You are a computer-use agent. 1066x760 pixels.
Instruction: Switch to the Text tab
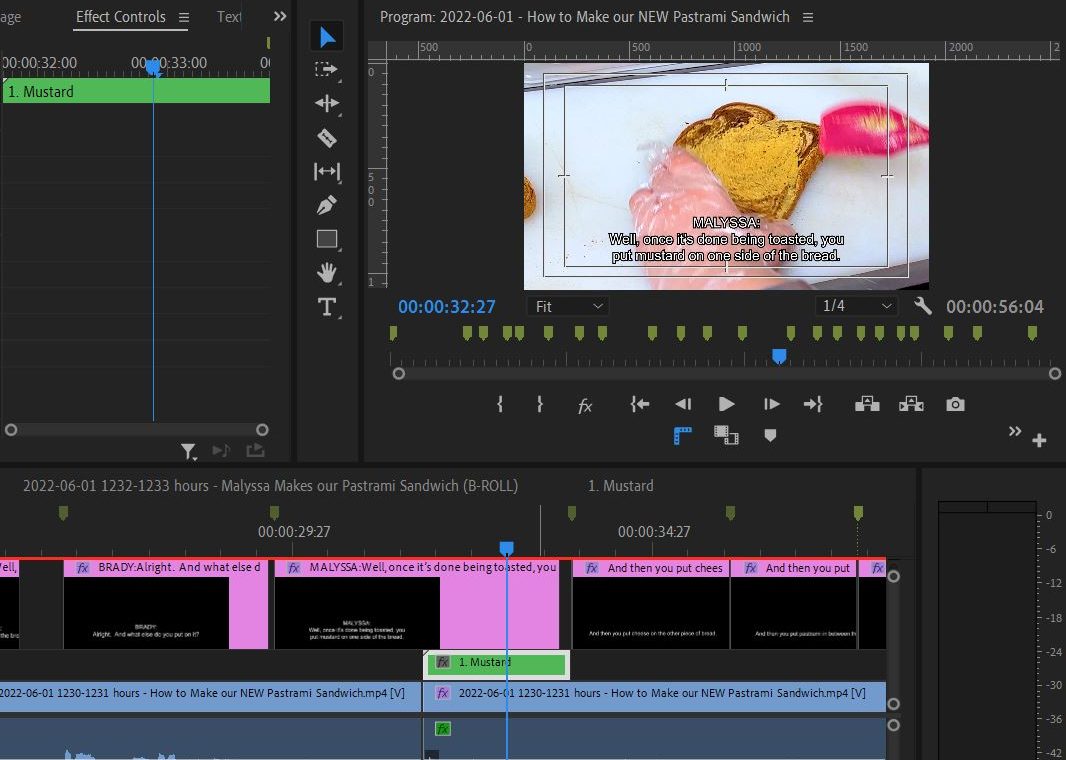coord(229,17)
